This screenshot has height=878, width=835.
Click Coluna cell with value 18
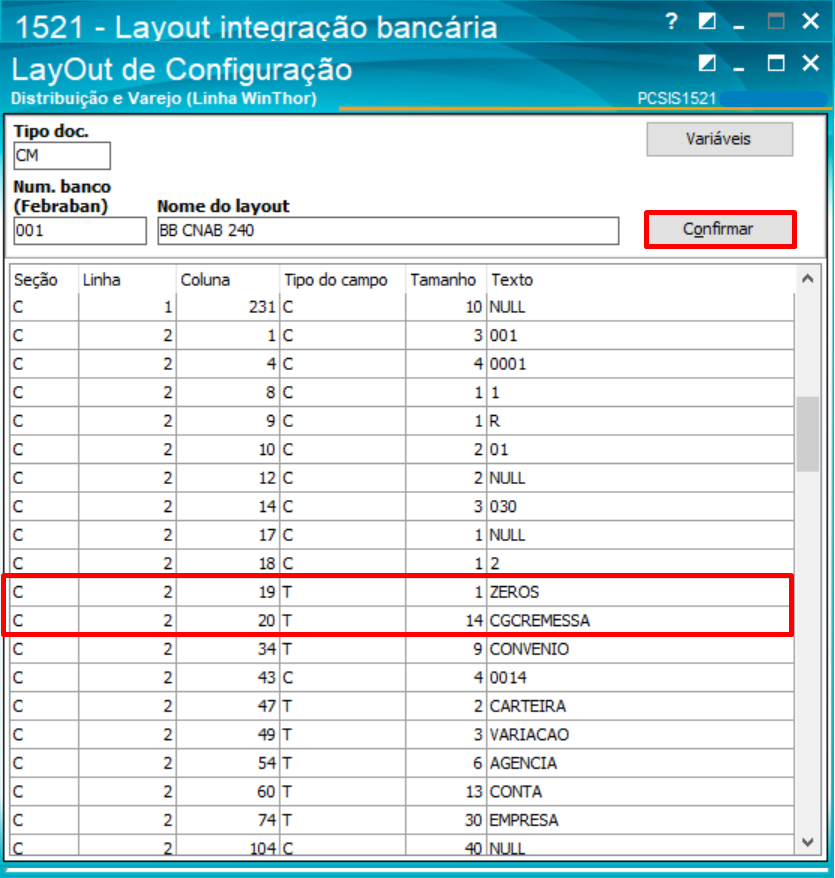click(227, 563)
